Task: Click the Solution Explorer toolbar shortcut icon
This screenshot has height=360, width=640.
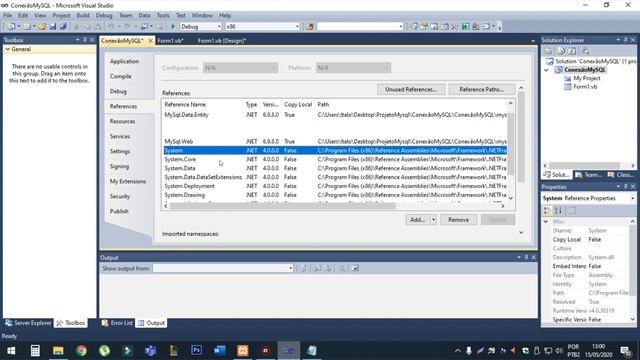Action: tap(413, 27)
